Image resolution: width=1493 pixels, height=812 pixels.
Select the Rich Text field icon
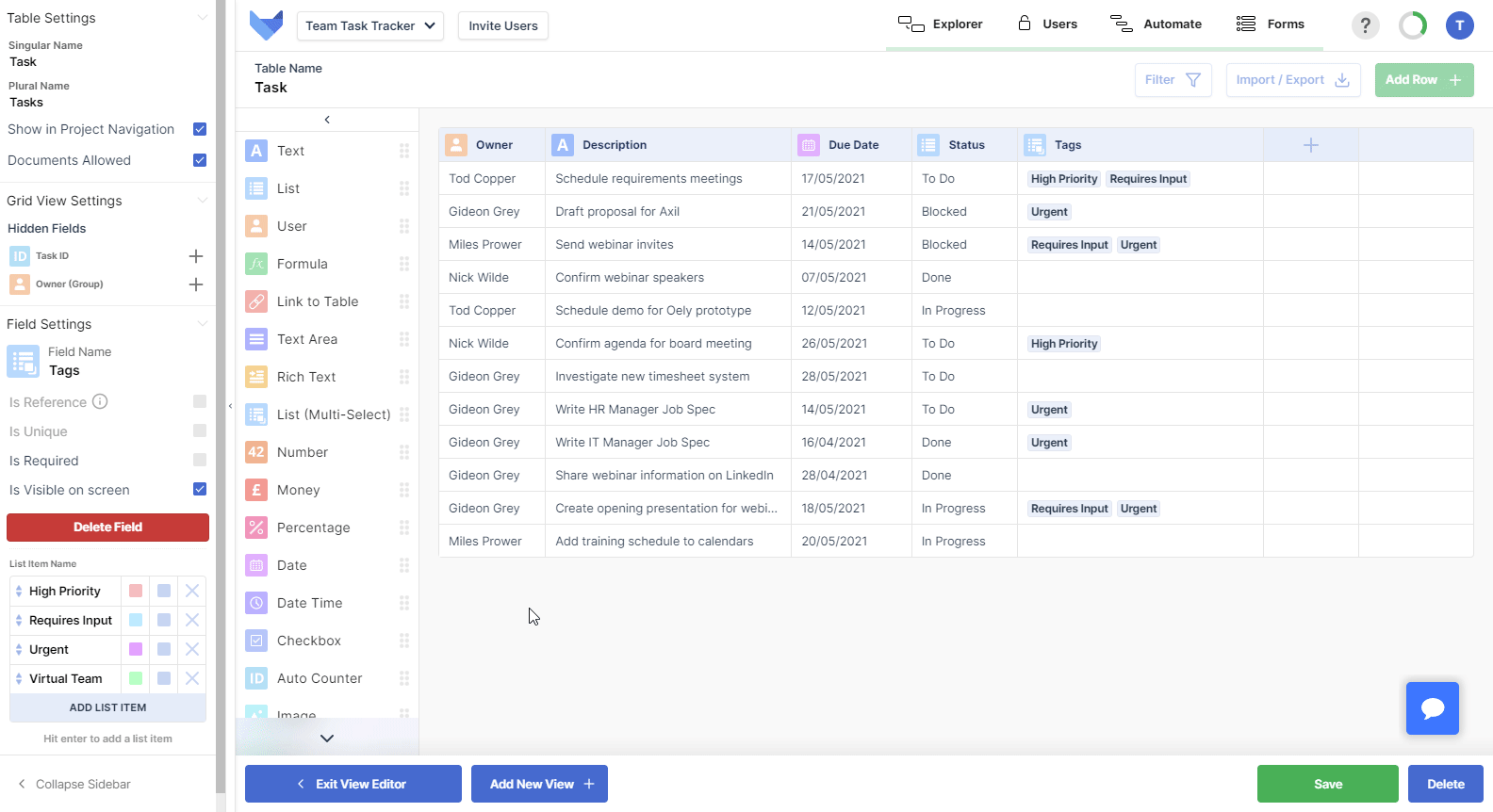click(x=256, y=377)
